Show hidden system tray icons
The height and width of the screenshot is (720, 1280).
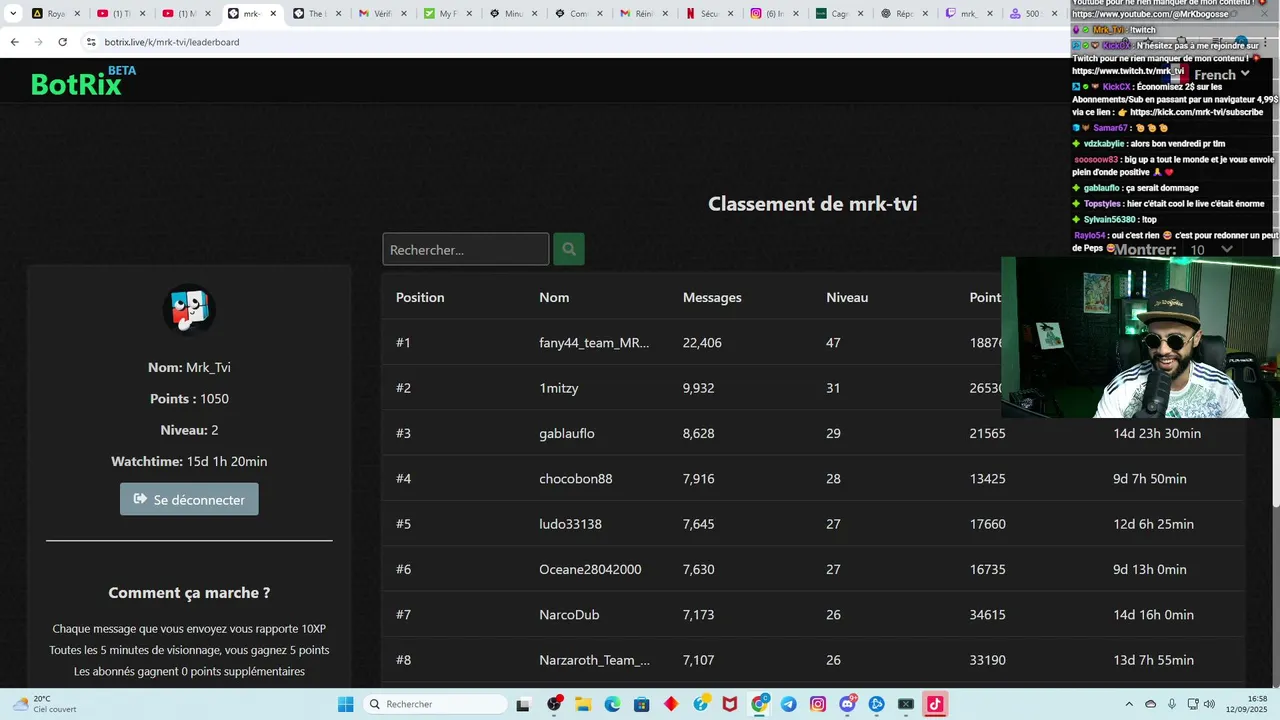coord(1129,704)
